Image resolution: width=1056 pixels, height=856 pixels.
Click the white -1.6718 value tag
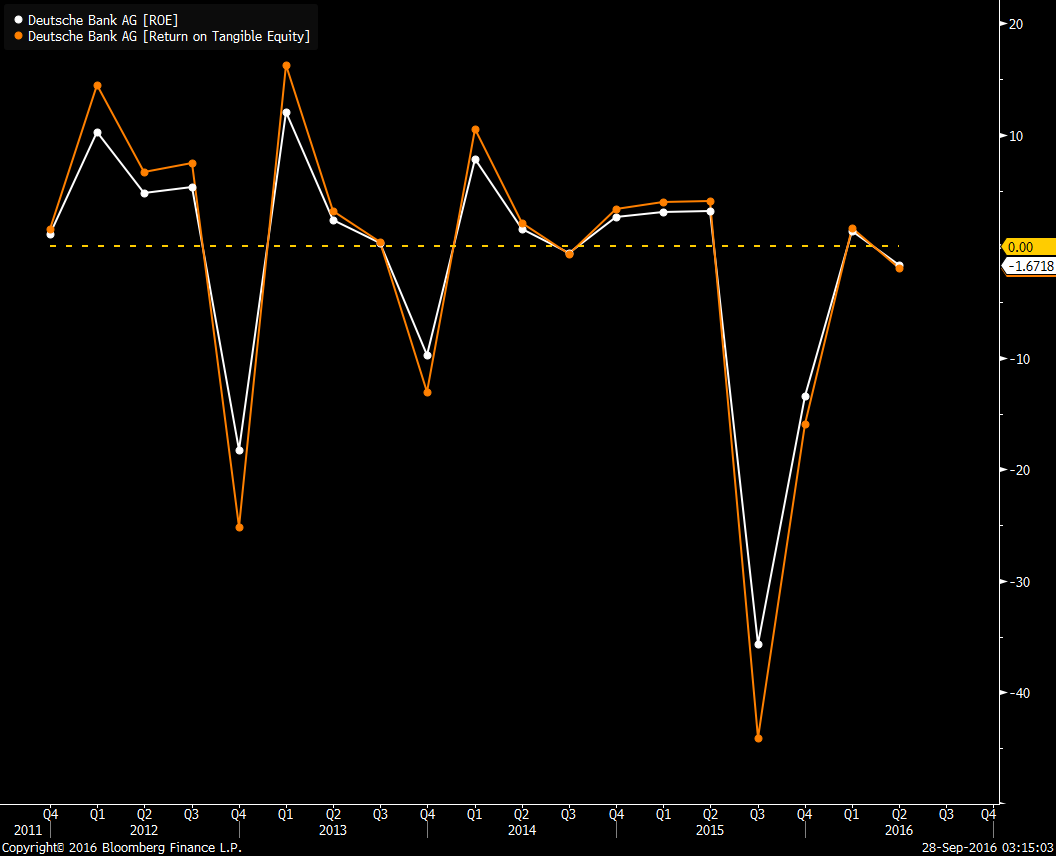(1030, 266)
